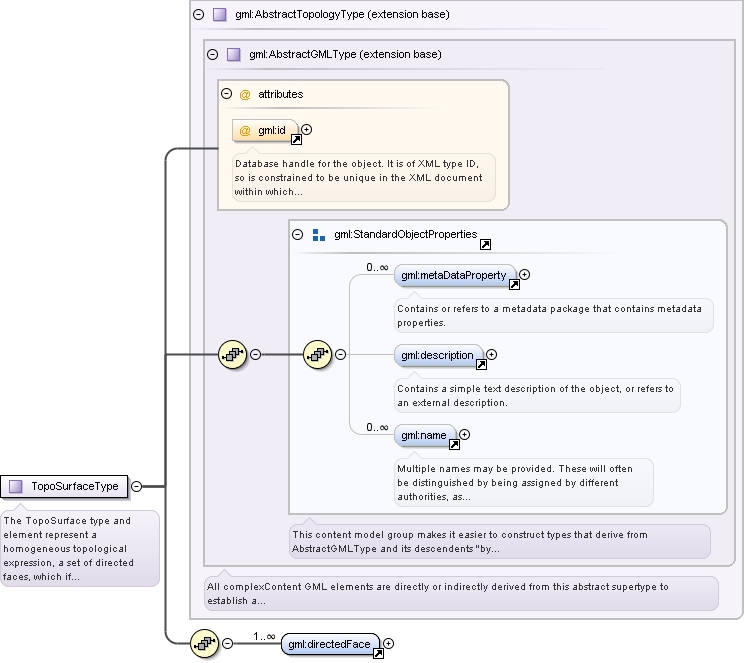745x663 pixels.
Task: Open the reference arrow on gml:id attribute
Action: (x=296, y=139)
